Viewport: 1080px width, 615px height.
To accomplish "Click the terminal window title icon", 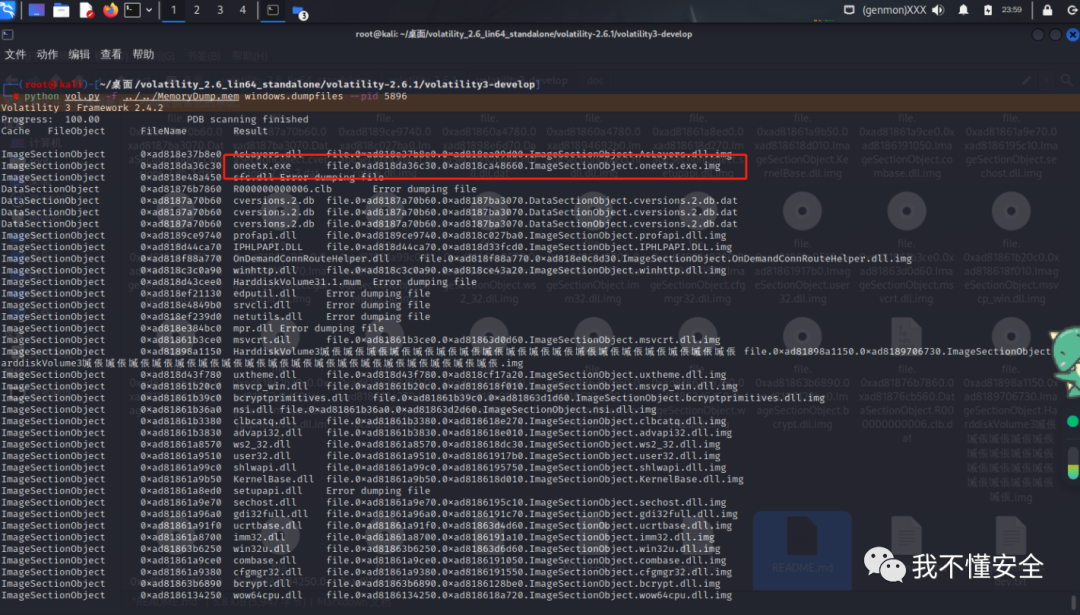I will pyautogui.click(x=8, y=34).
